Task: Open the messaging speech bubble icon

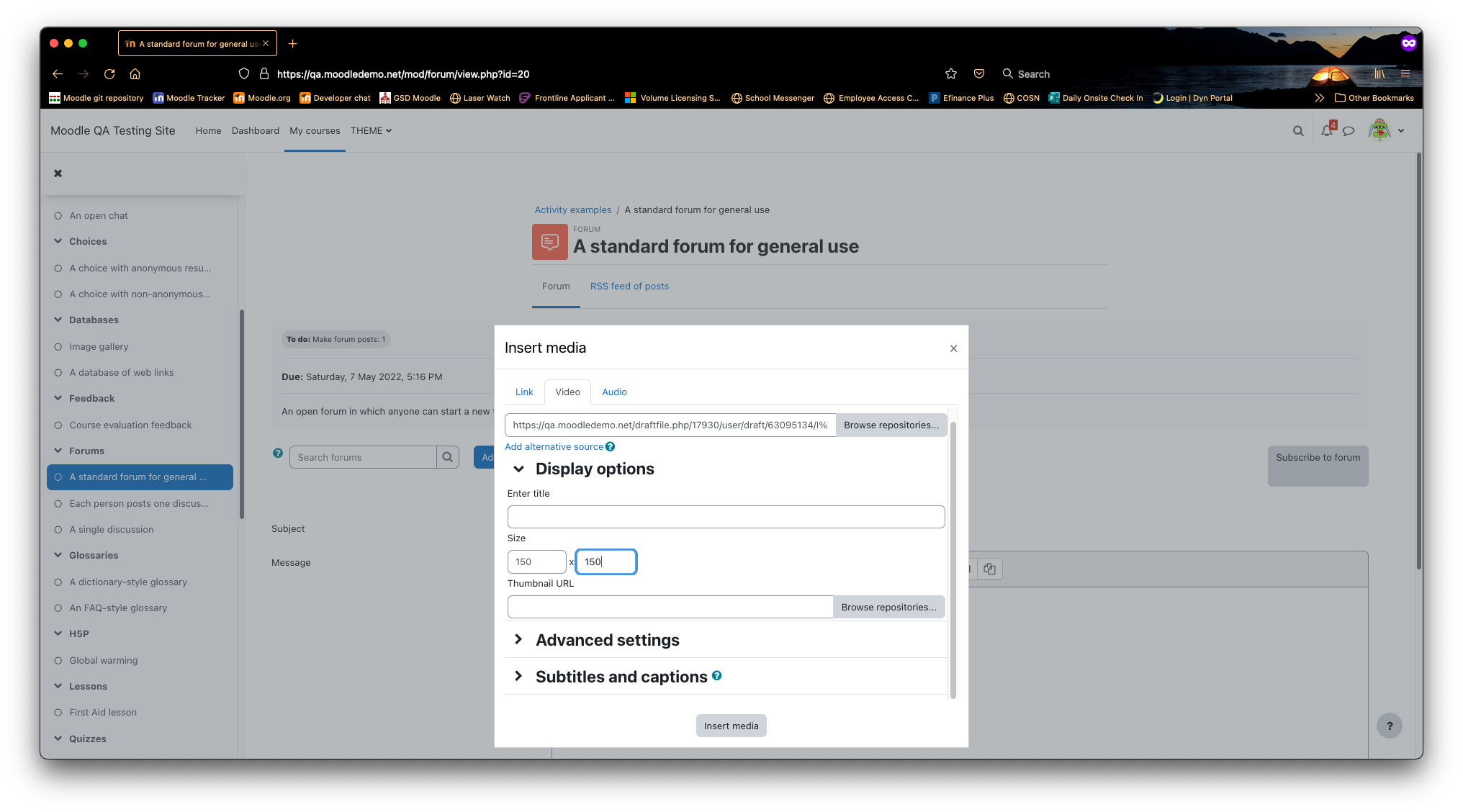Action: [1349, 131]
